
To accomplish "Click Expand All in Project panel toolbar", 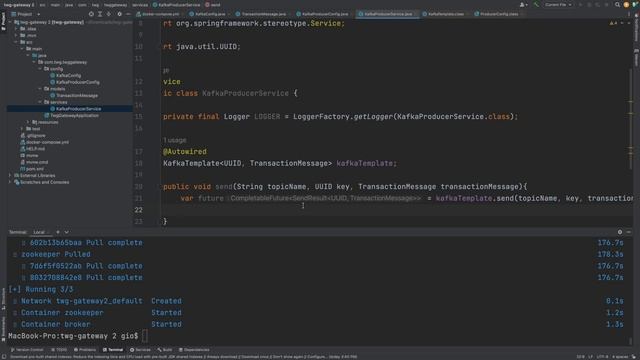I will click(100, 14).
